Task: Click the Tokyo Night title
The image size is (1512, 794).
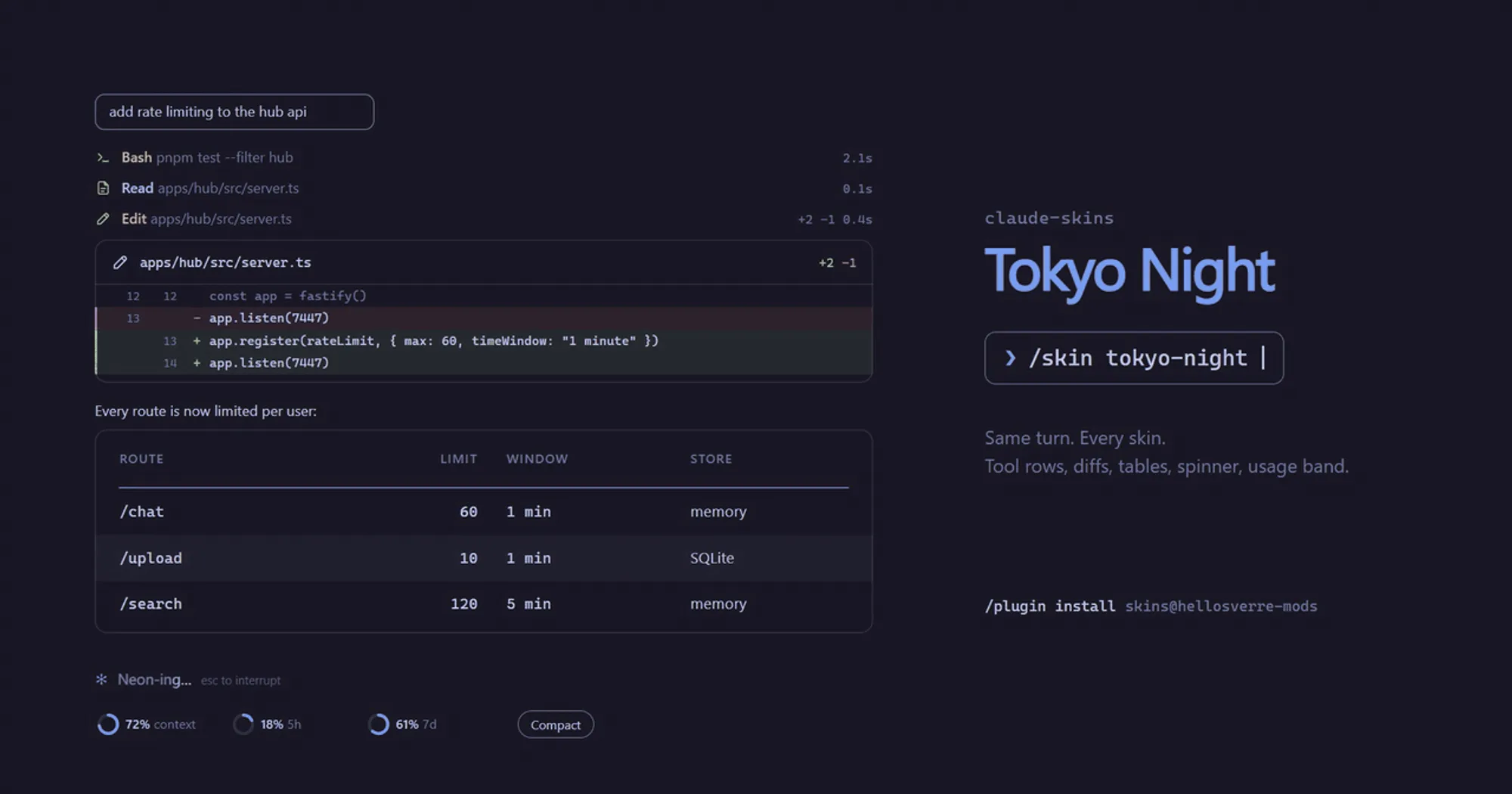Action: 1129,271
